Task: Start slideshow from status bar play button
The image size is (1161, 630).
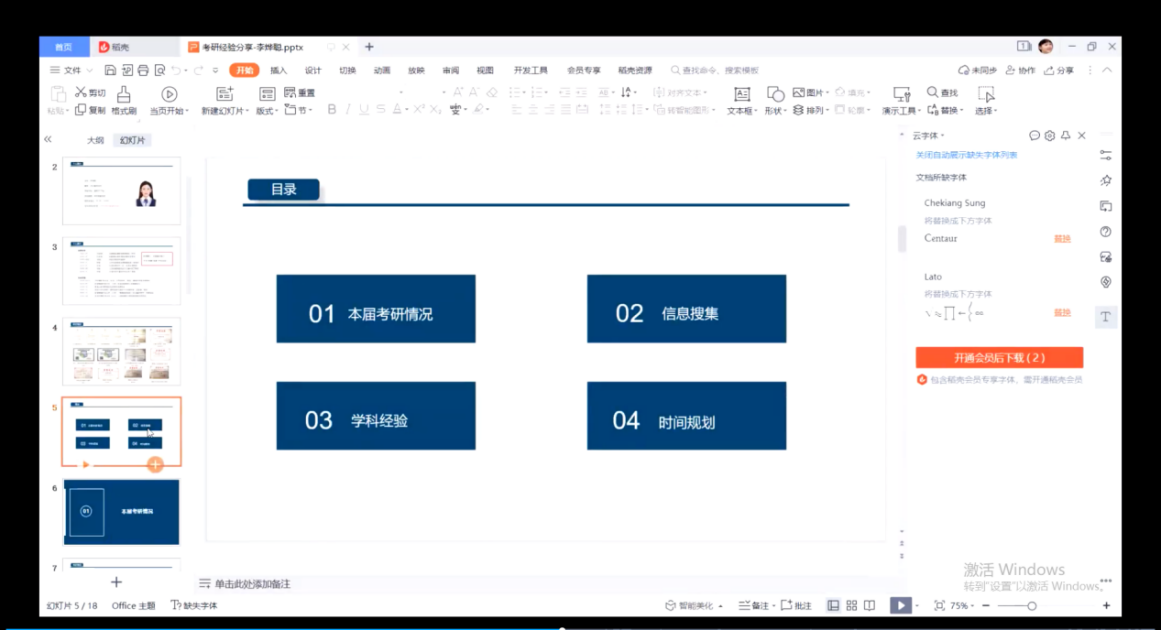Action: coord(901,606)
